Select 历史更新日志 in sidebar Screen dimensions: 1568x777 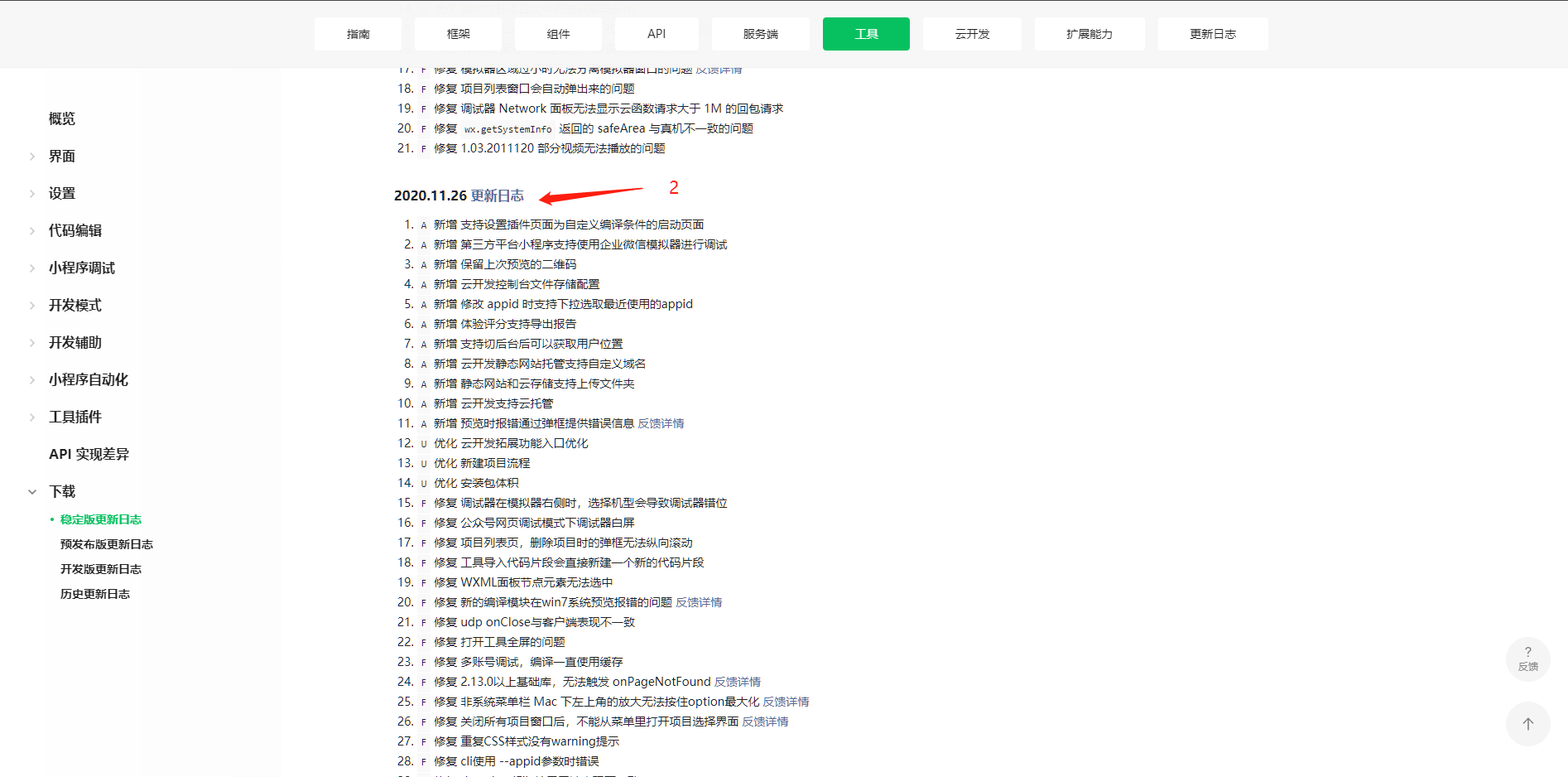[x=95, y=594]
